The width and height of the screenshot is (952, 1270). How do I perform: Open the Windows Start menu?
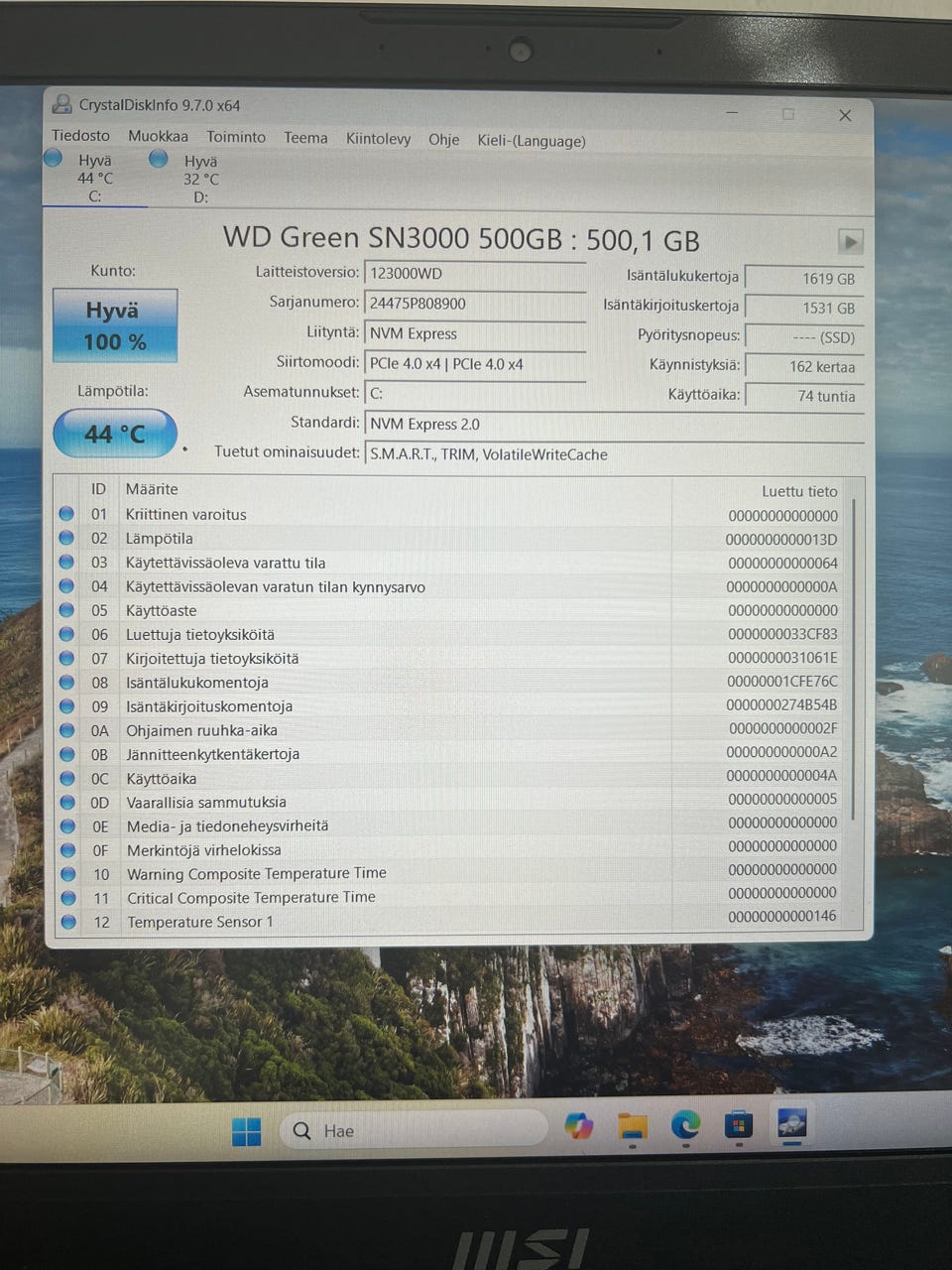pos(247,1131)
